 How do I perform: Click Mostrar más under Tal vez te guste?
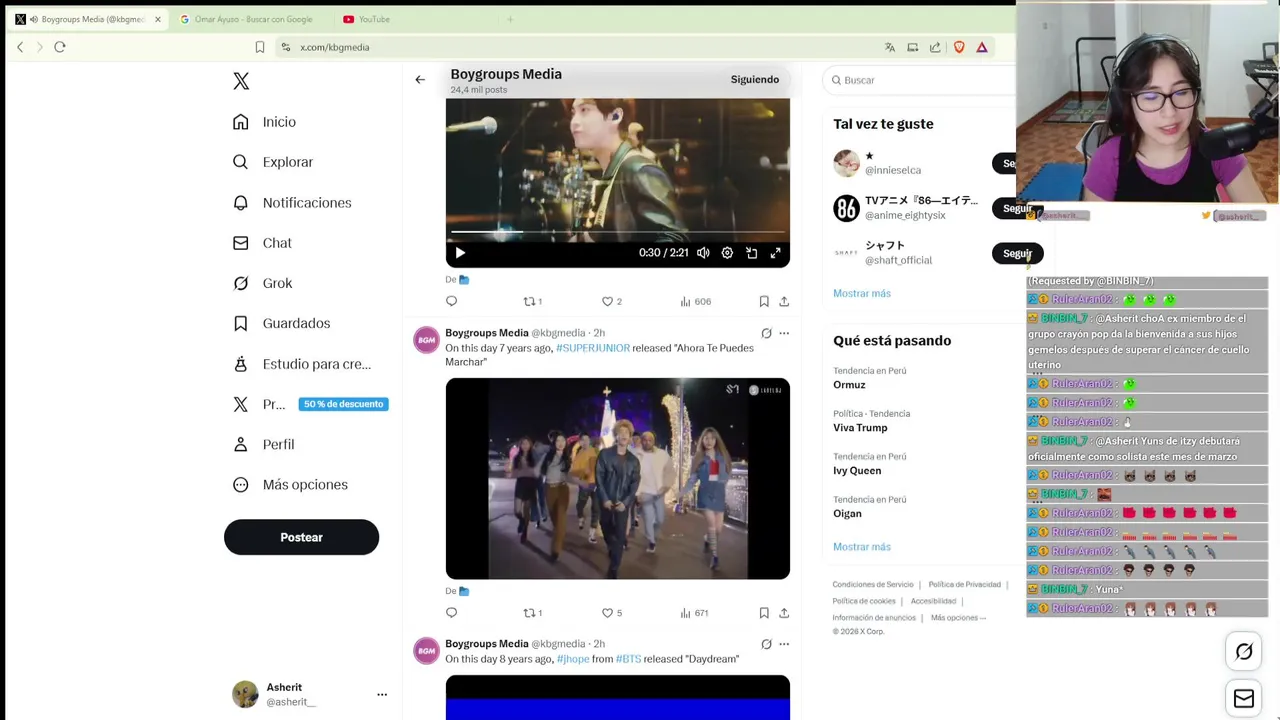862,293
